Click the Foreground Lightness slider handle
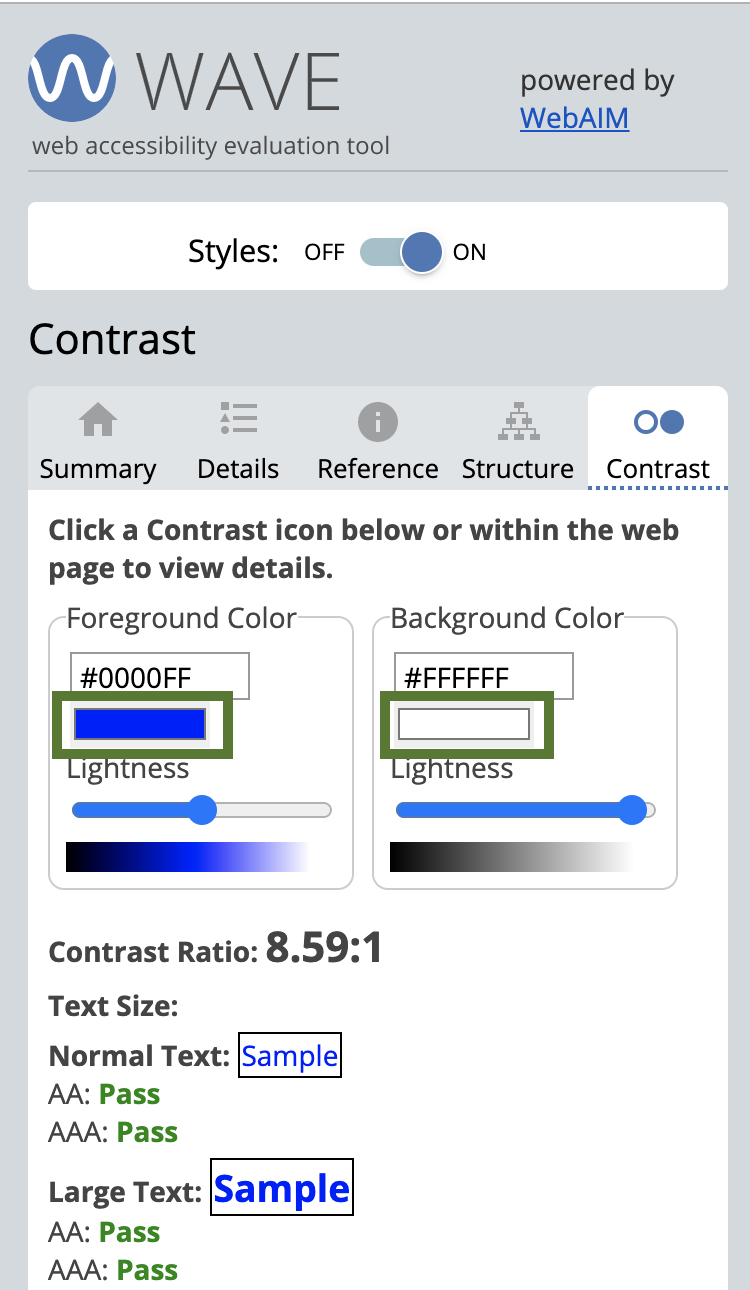 (x=202, y=809)
